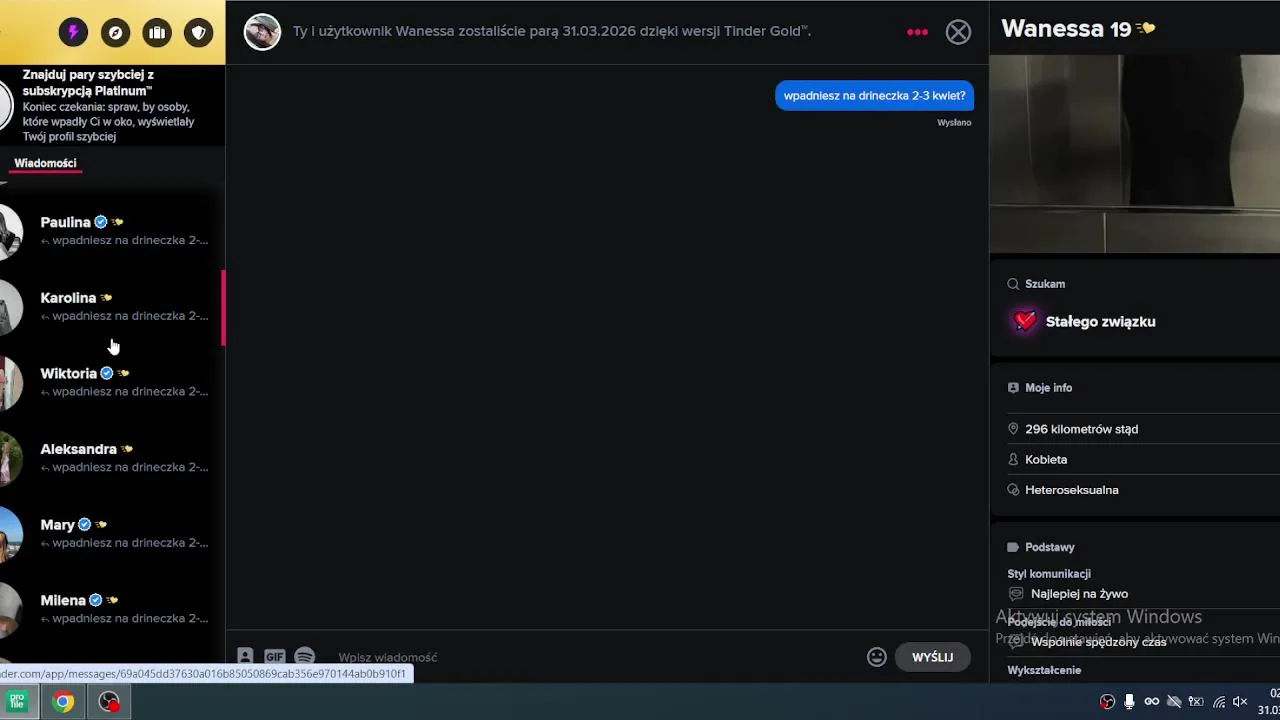Click the Spotify song share icon
The image size is (1280, 720).
(x=305, y=657)
